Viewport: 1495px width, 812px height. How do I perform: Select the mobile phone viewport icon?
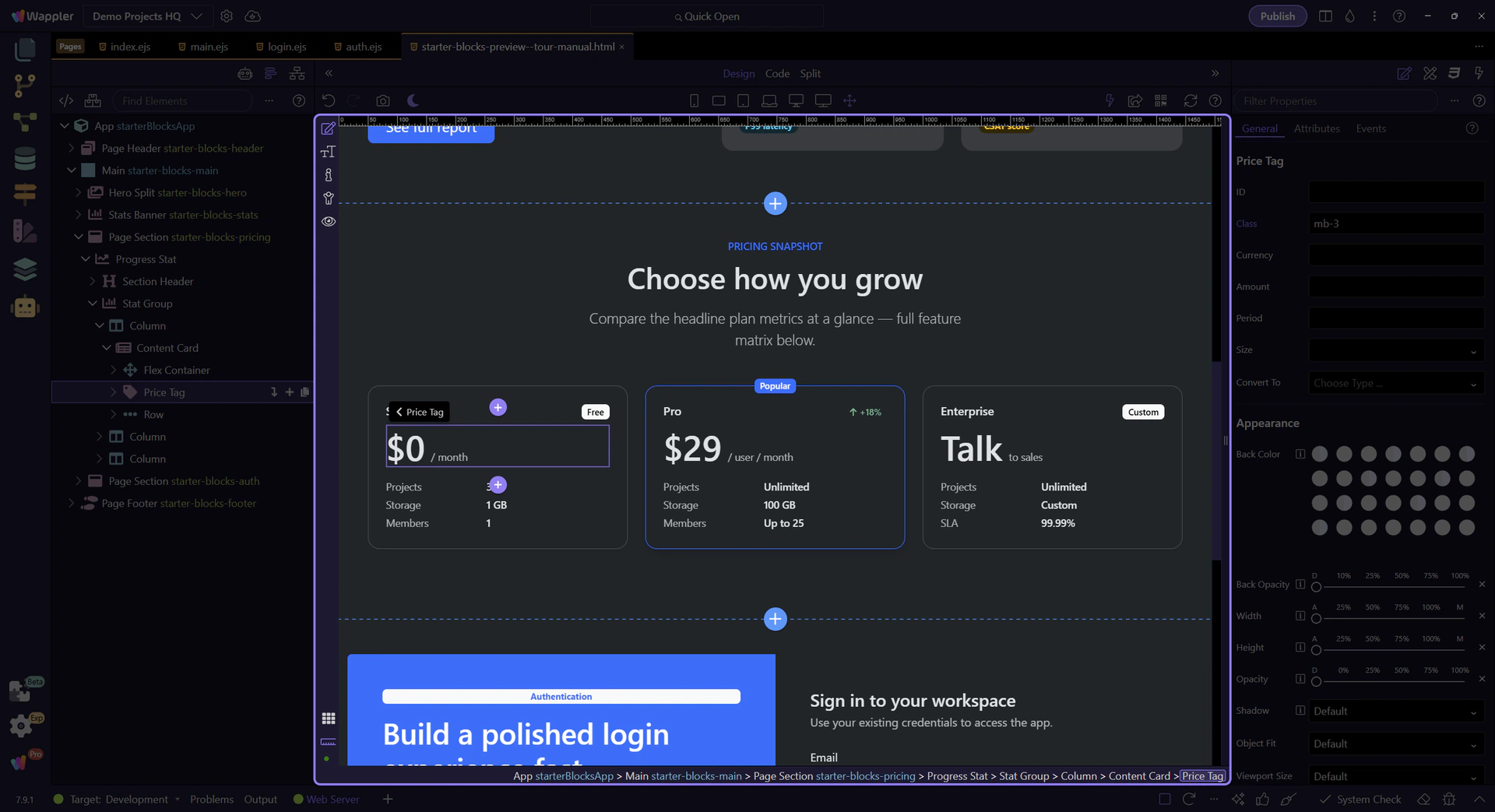(x=694, y=100)
